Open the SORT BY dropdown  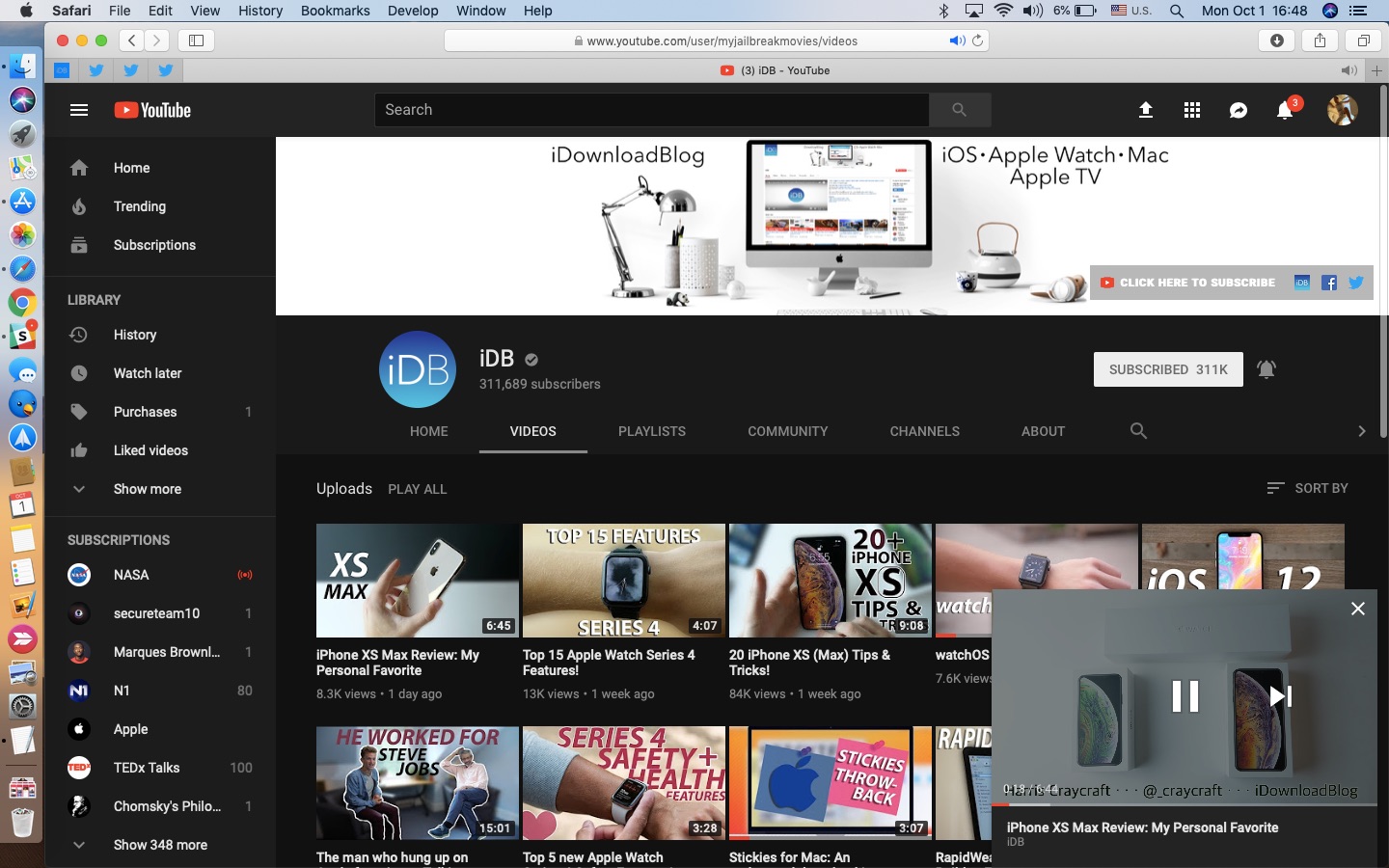1307,488
